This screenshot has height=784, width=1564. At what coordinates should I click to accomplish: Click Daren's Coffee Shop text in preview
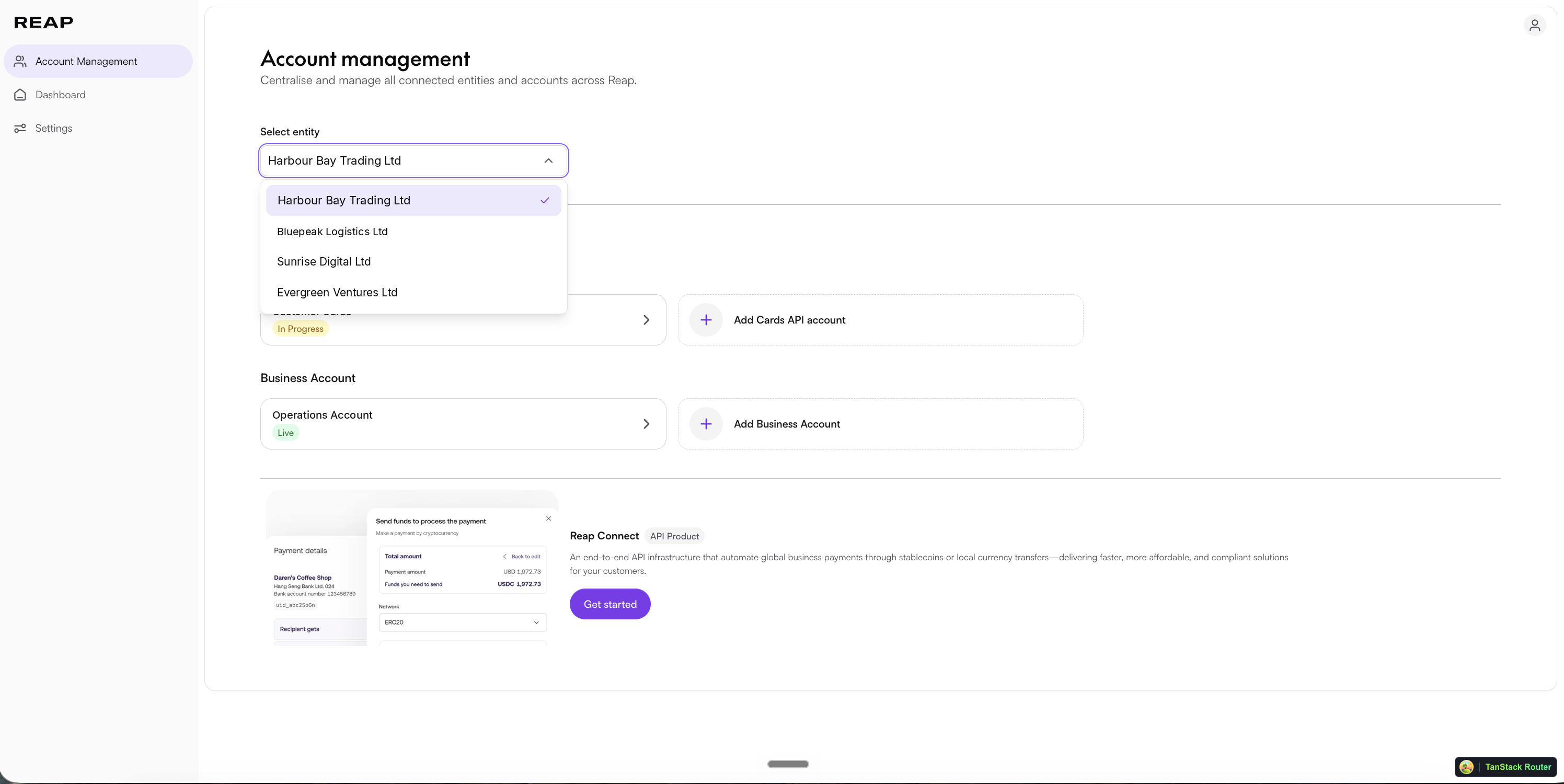[302, 578]
